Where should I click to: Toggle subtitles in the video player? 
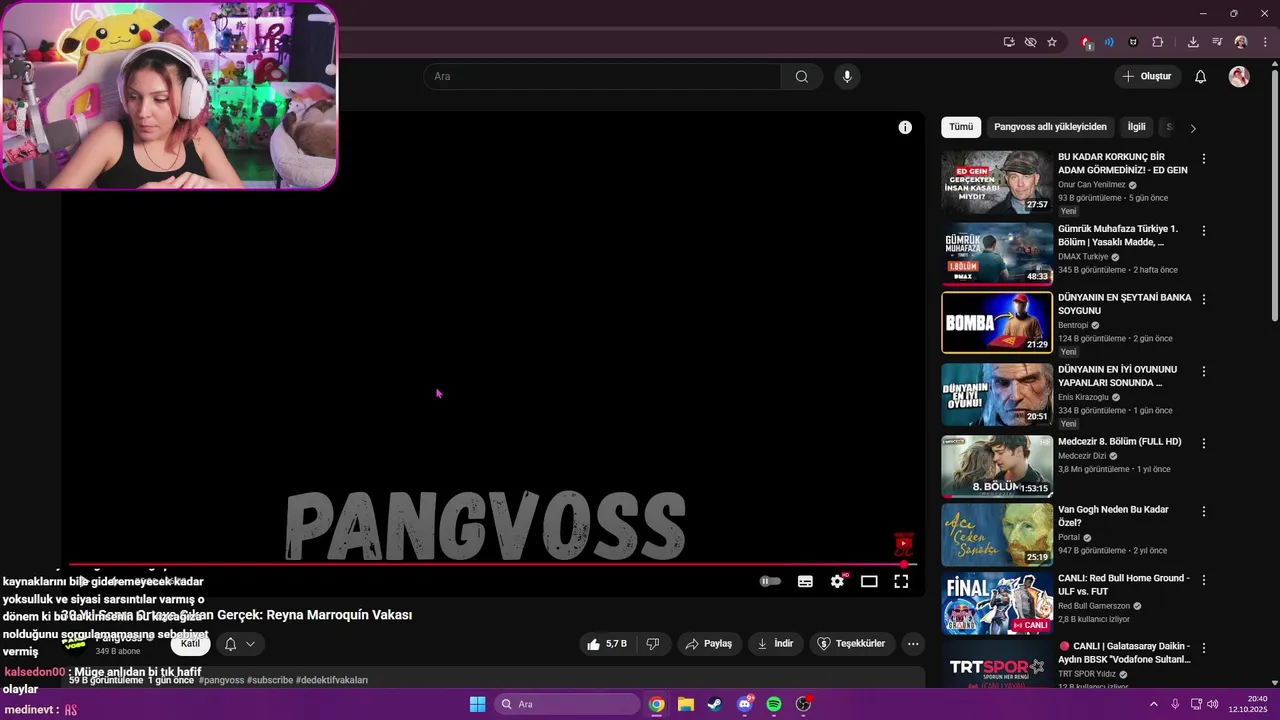[x=805, y=581]
